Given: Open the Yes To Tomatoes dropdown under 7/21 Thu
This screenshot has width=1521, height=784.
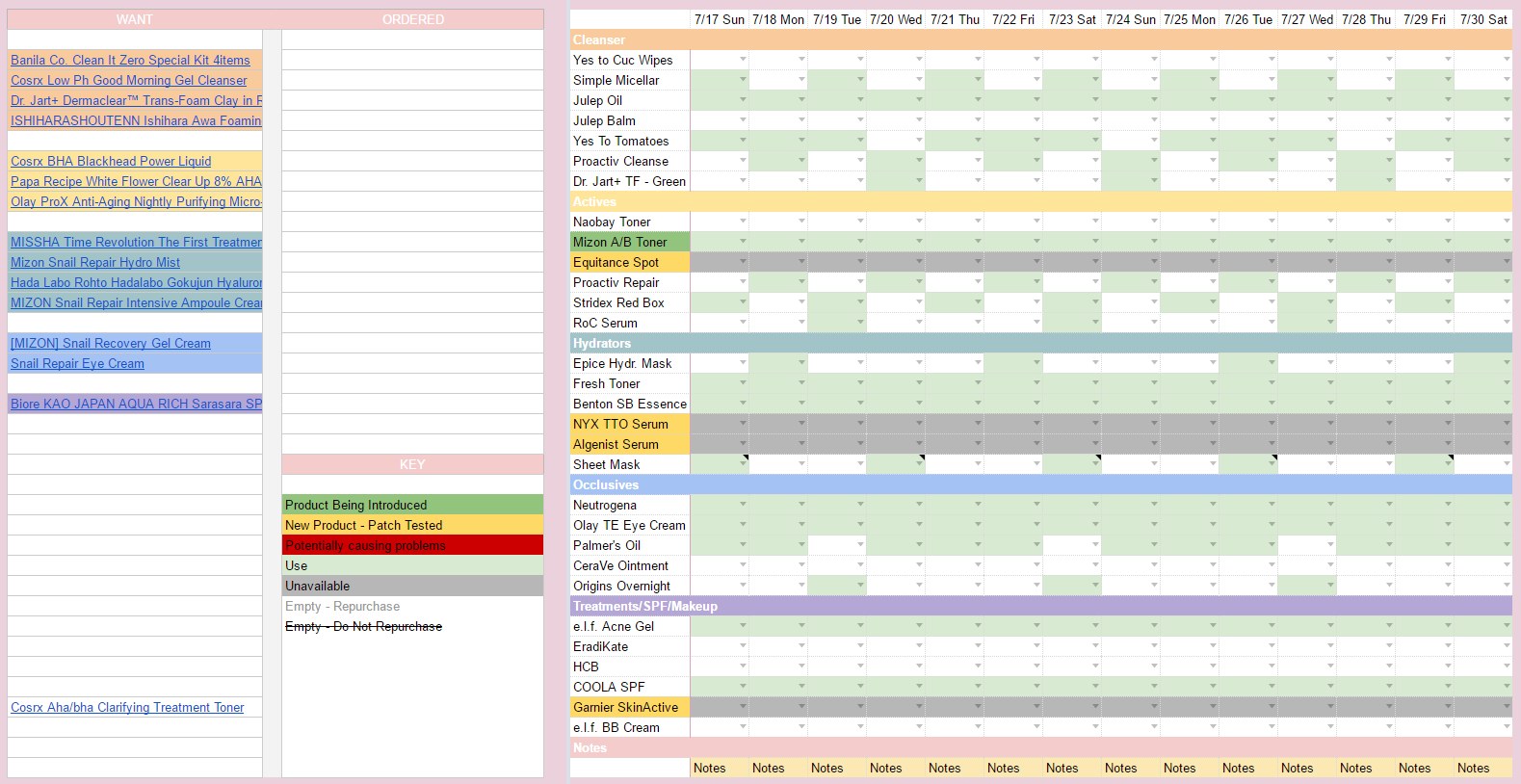Looking at the screenshot, I should click(978, 141).
